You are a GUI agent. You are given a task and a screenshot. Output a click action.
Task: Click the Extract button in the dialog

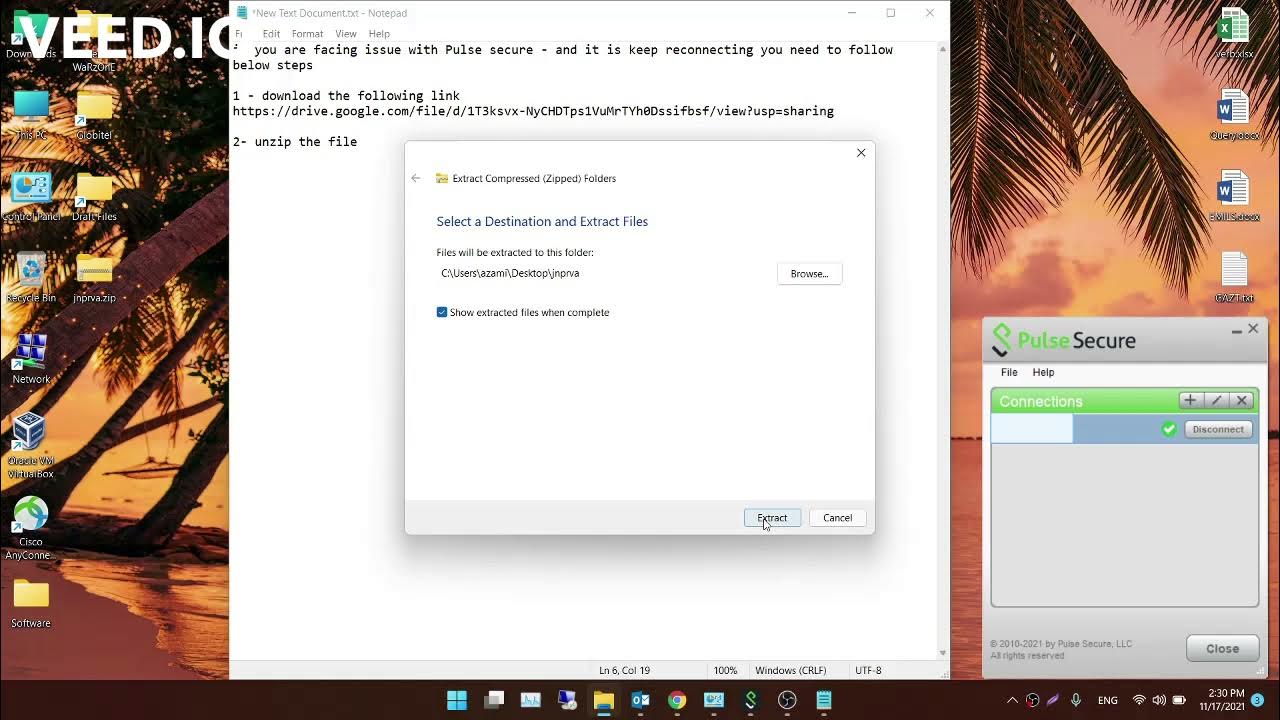tap(772, 518)
